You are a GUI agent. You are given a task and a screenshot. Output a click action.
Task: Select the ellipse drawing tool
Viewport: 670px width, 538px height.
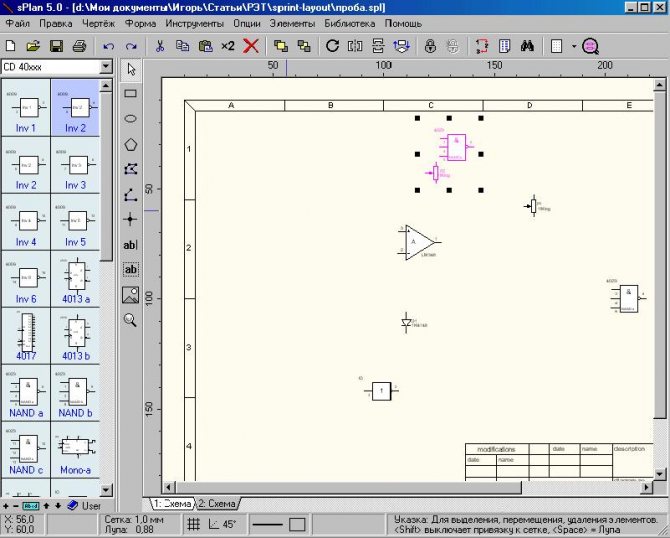(130, 118)
